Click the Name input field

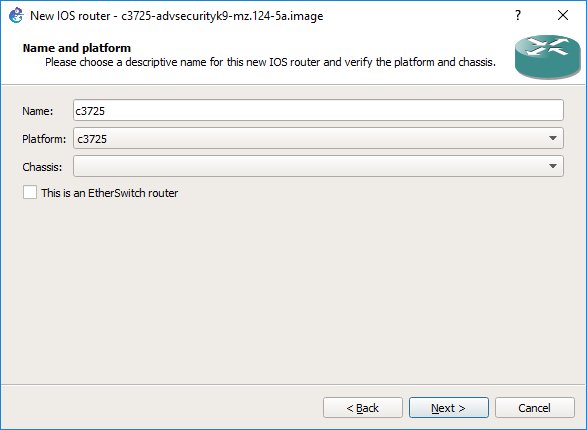(318, 110)
